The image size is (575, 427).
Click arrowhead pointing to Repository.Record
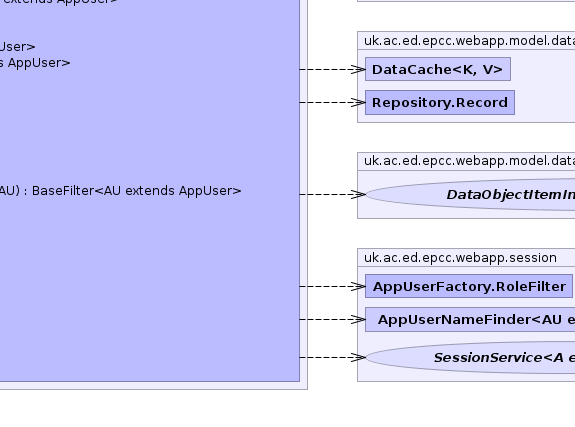(358, 102)
